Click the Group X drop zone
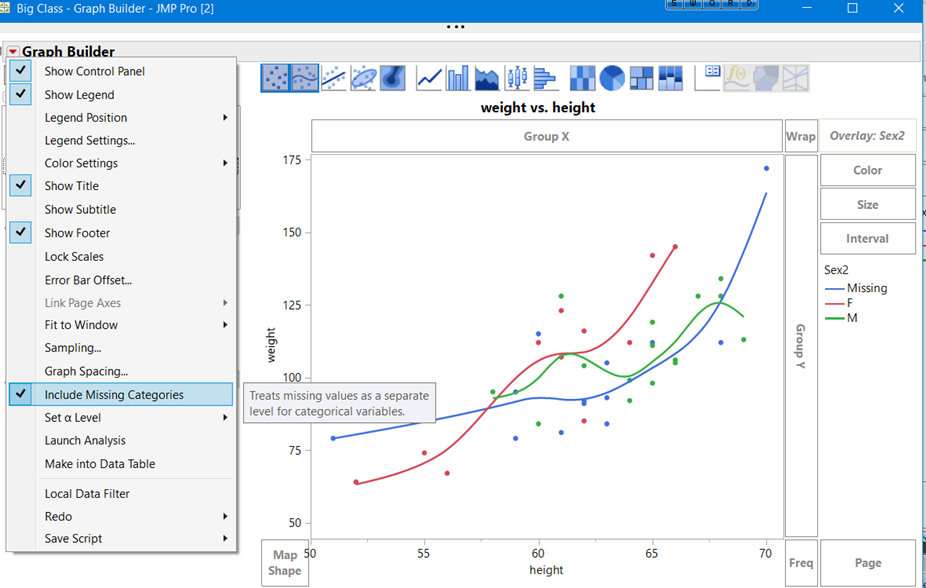Image resolution: width=926 pixels, height=588 pixels. pyautogui.click(x=546, y=135)
